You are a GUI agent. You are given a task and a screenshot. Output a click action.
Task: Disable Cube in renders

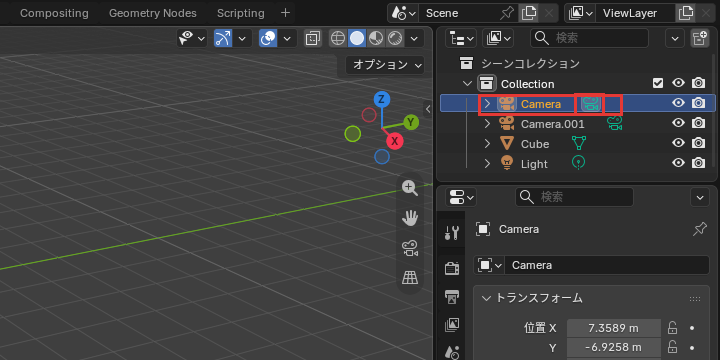[698, 143]
